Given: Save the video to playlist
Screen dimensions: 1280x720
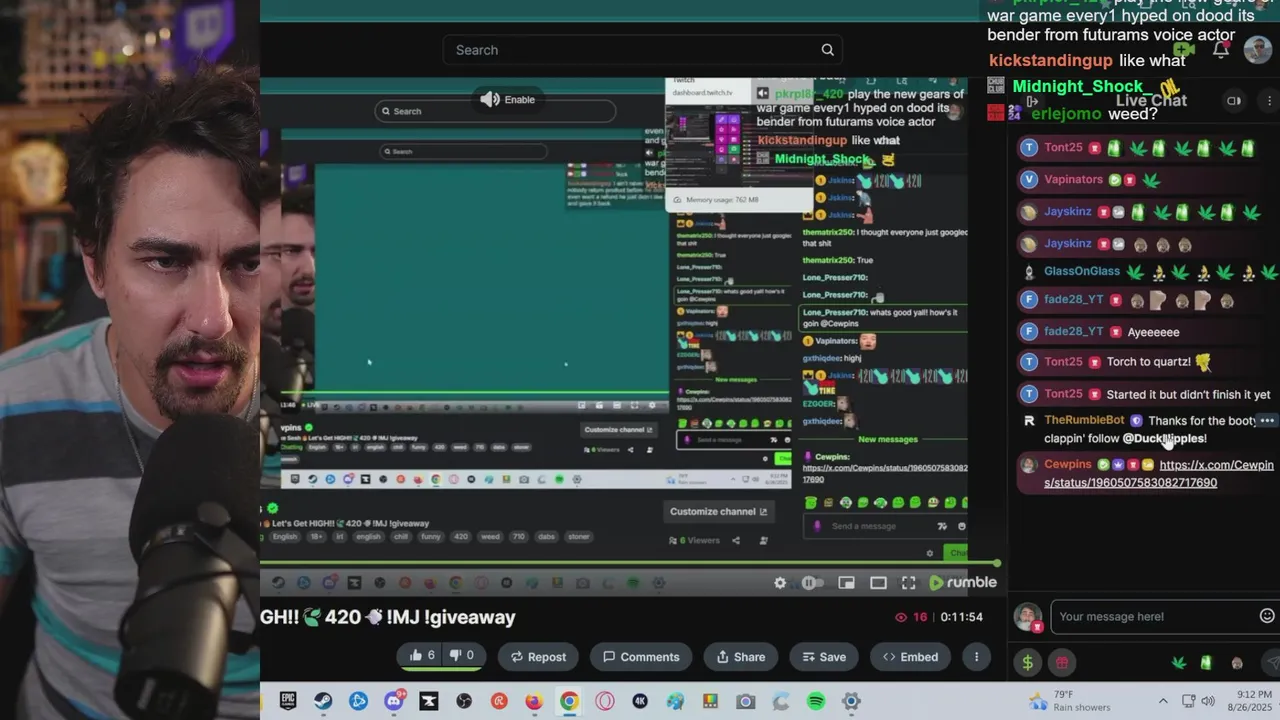Looking at the screenshot, I should pos(823,657).
